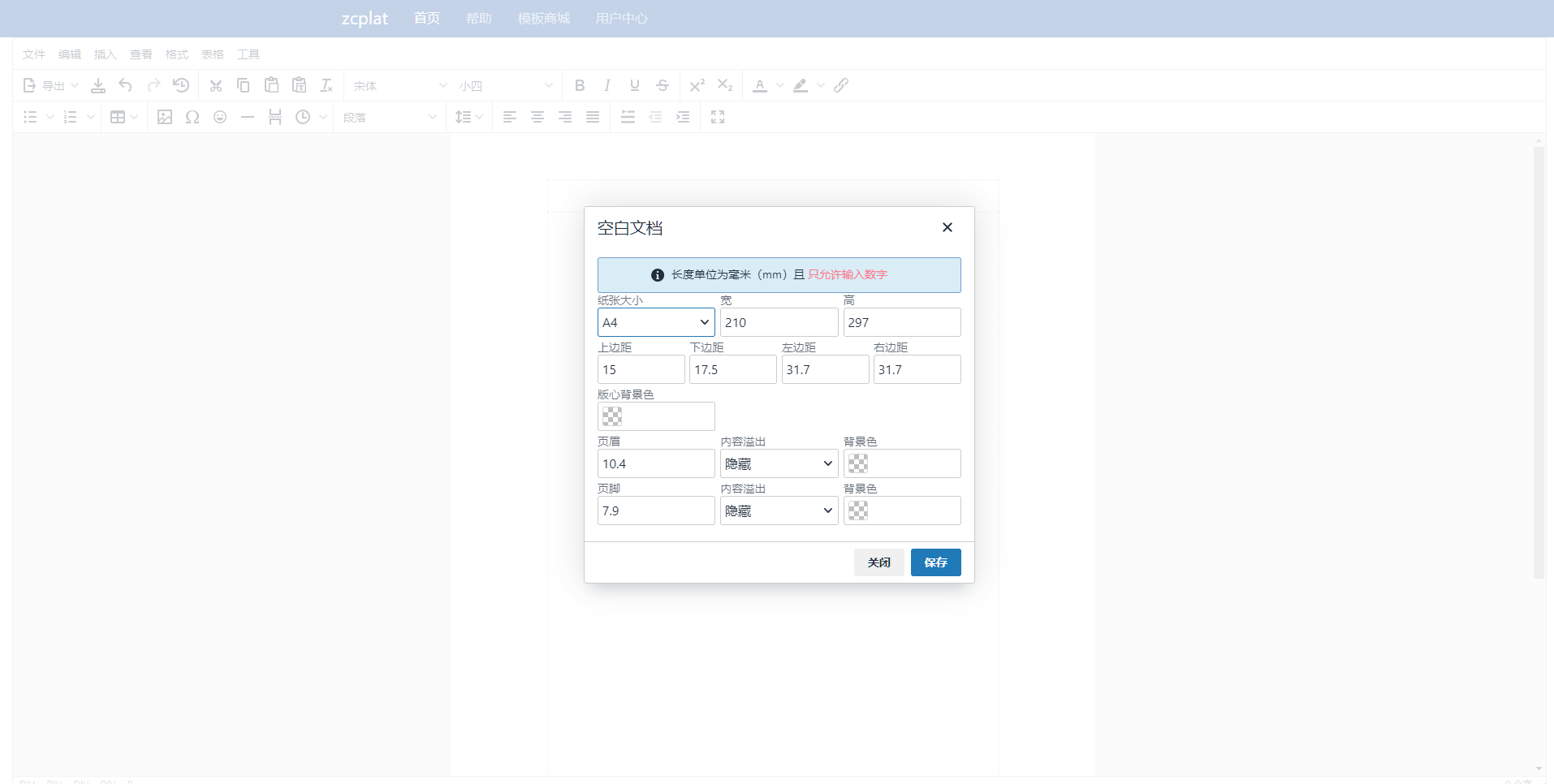Image resolution: width=1554 pixels, height=784 pixels.
Task: Click the clear formatting icon
Action: [326, 85]
